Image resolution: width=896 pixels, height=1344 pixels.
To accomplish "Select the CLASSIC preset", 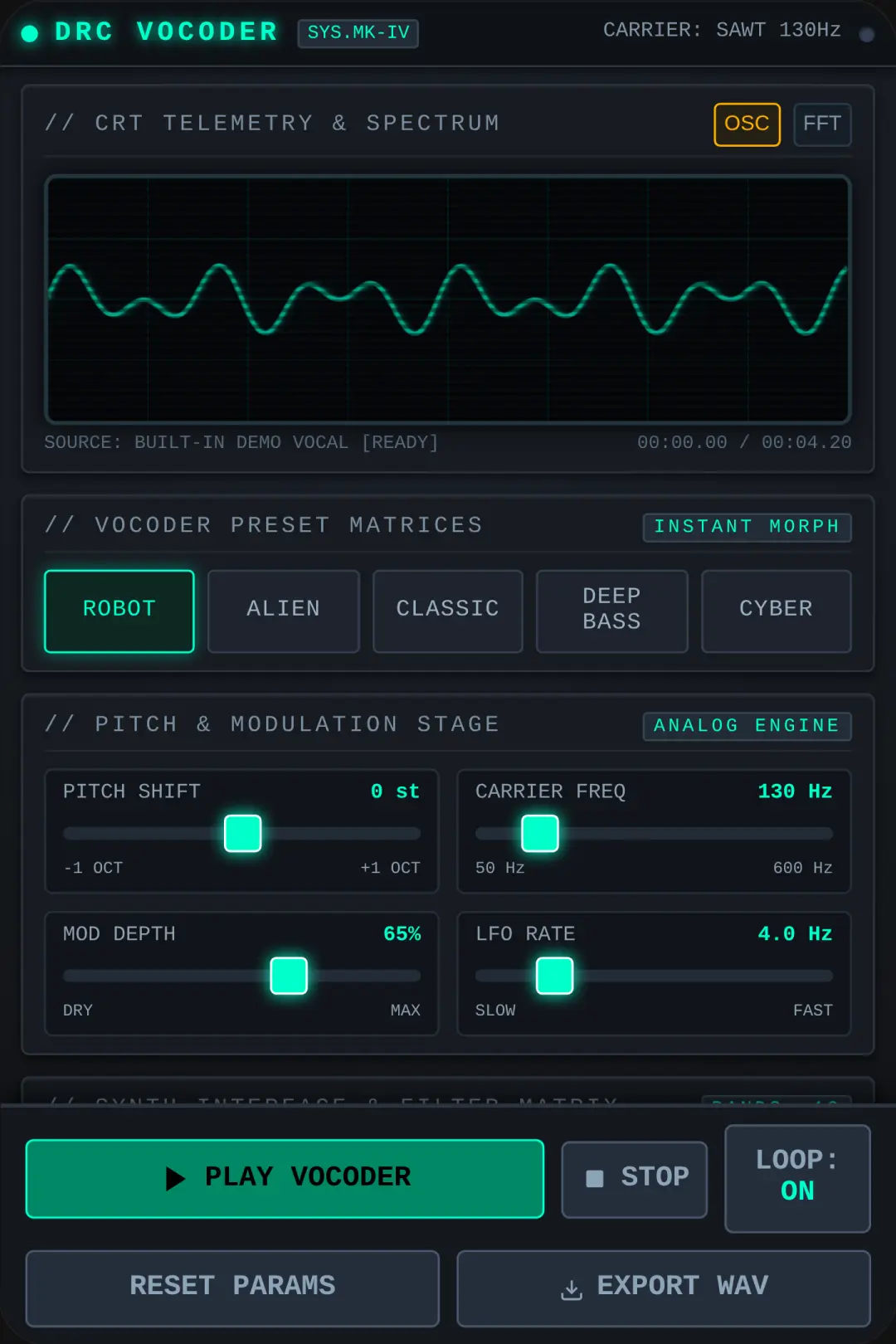I will (x=448, y=611).
